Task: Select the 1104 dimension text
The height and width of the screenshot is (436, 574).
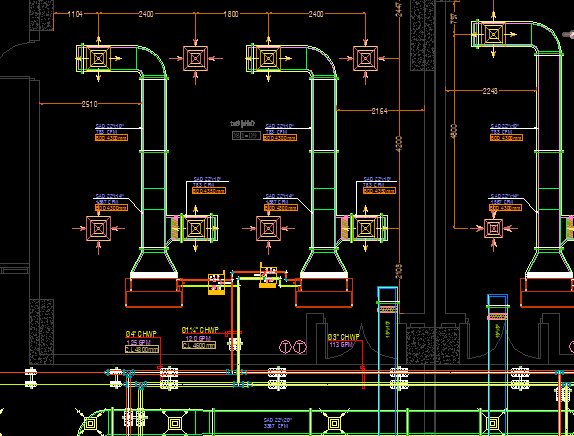Action: click(x=75, y=14)
